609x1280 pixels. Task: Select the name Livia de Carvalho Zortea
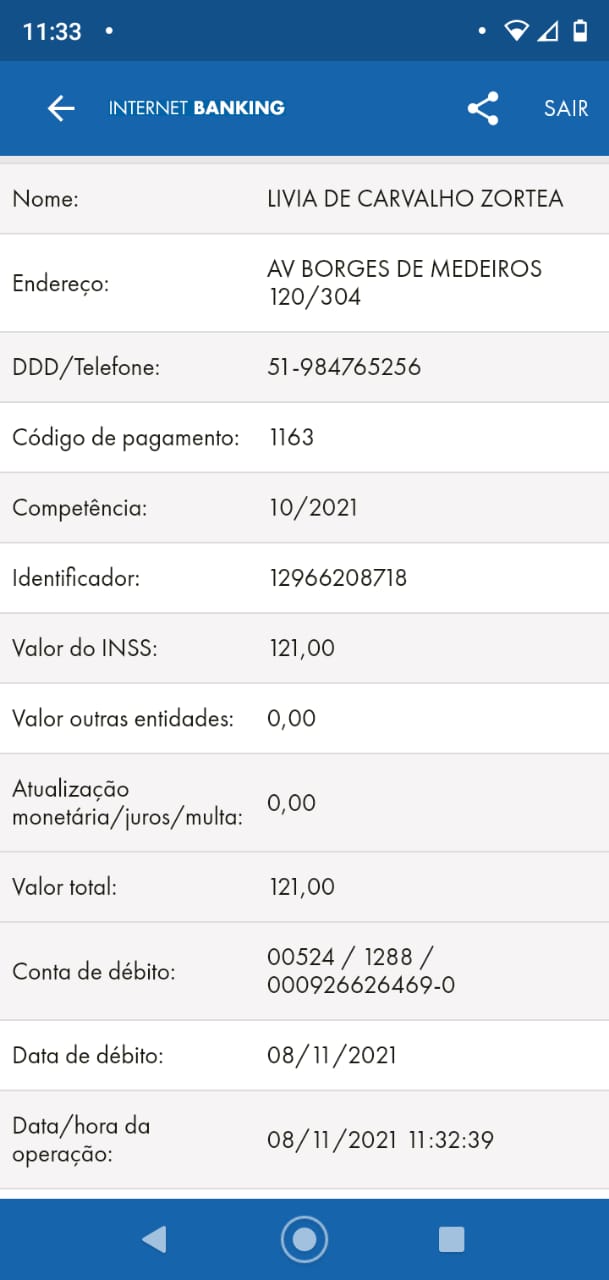415,199
